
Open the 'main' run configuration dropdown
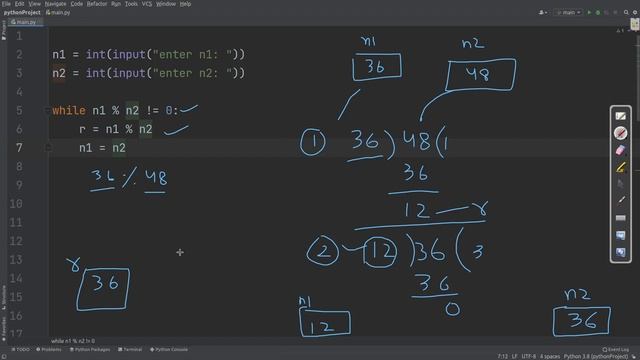(x=568, y=13)
